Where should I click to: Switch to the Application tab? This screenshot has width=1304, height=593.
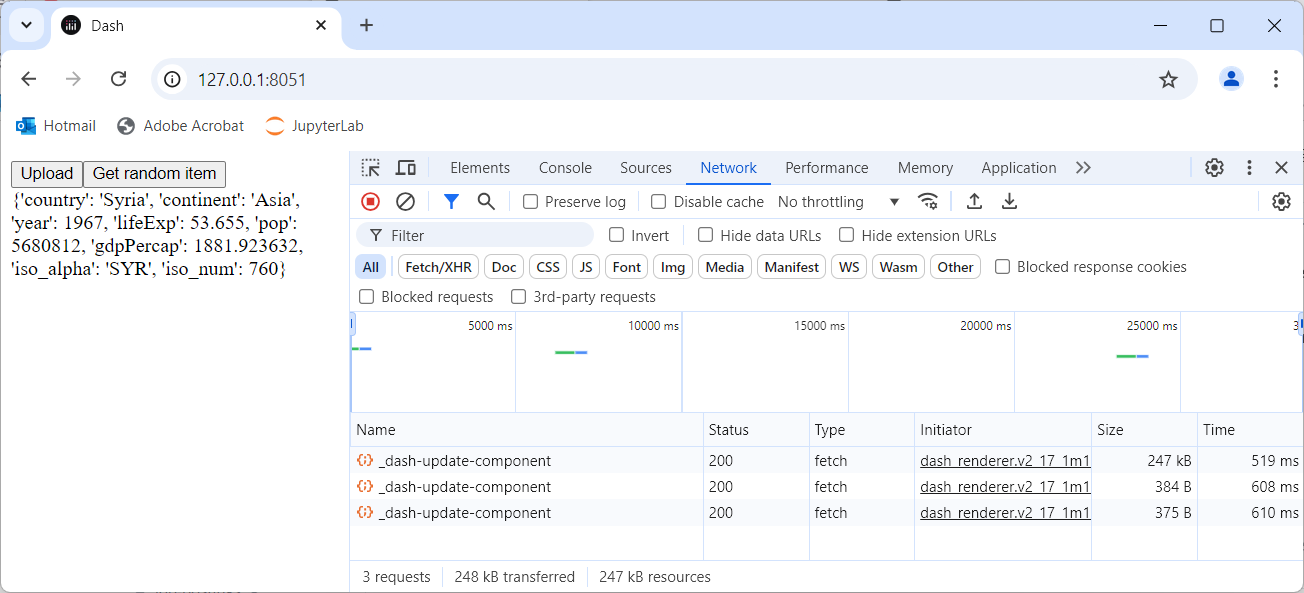pyautogui.click(x=1019, y=168)
